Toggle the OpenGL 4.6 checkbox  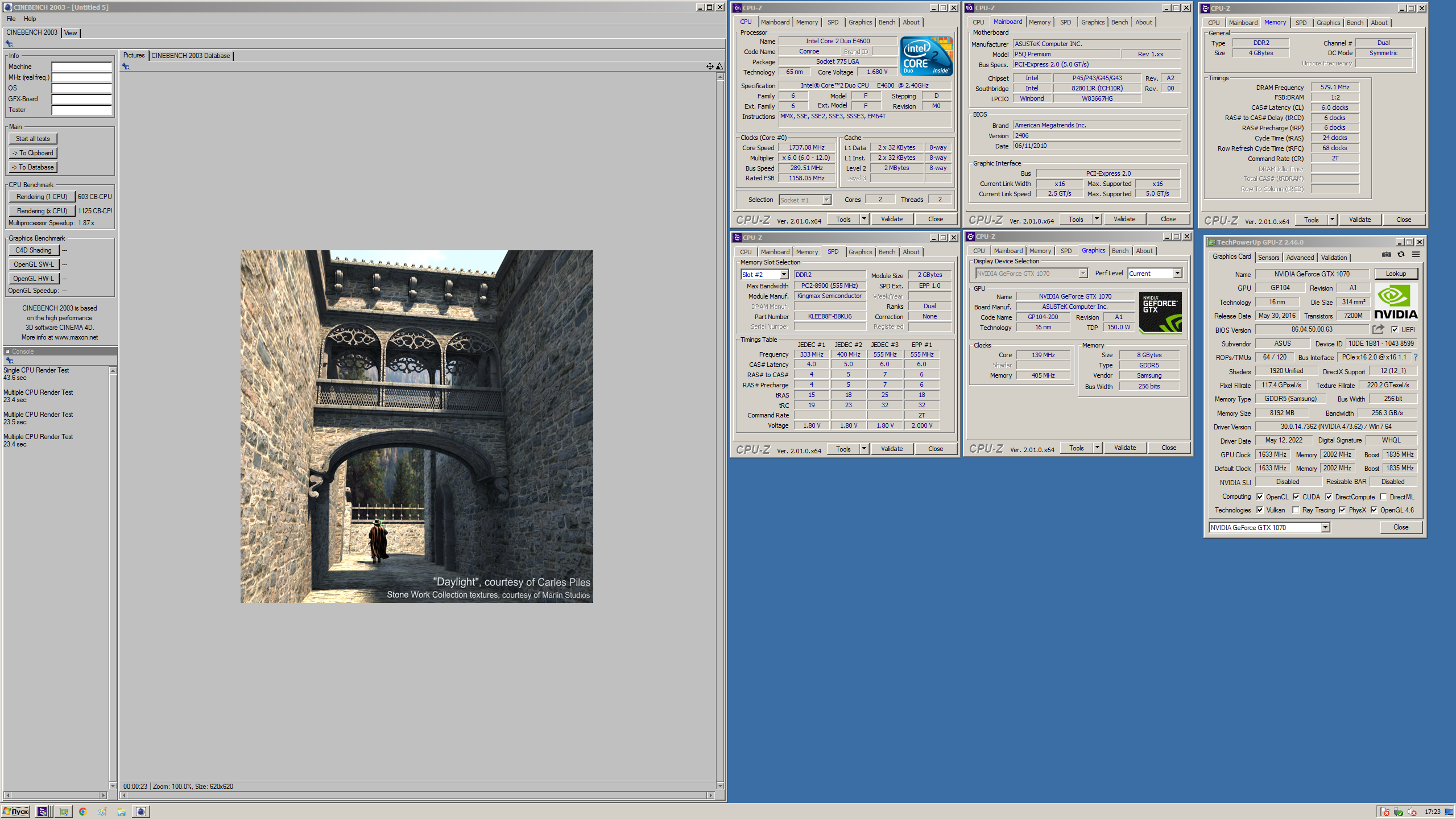[1374, 510]
